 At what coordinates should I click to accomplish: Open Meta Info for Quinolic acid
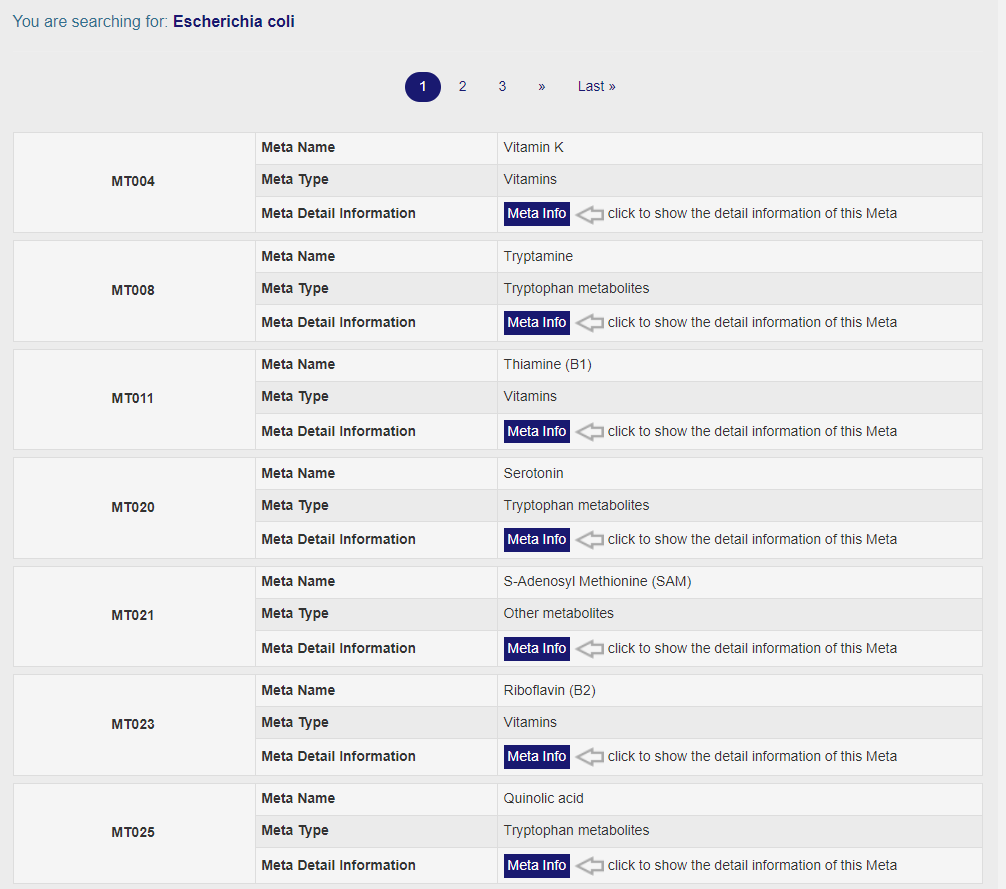[536, 865]
